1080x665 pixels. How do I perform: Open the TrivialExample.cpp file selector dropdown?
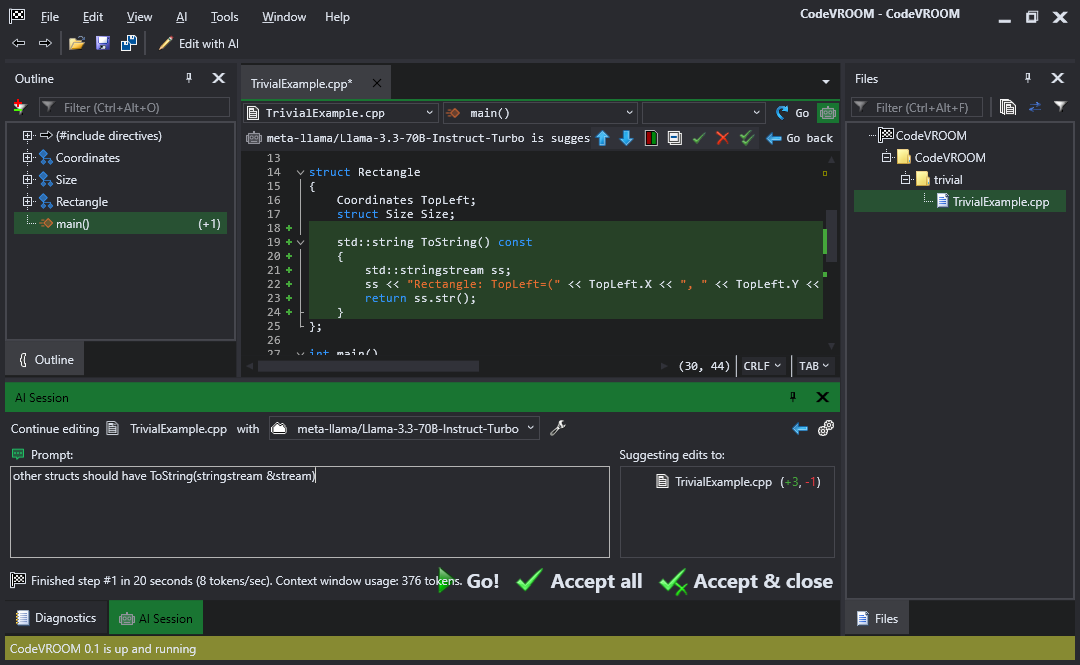[340, 112]
